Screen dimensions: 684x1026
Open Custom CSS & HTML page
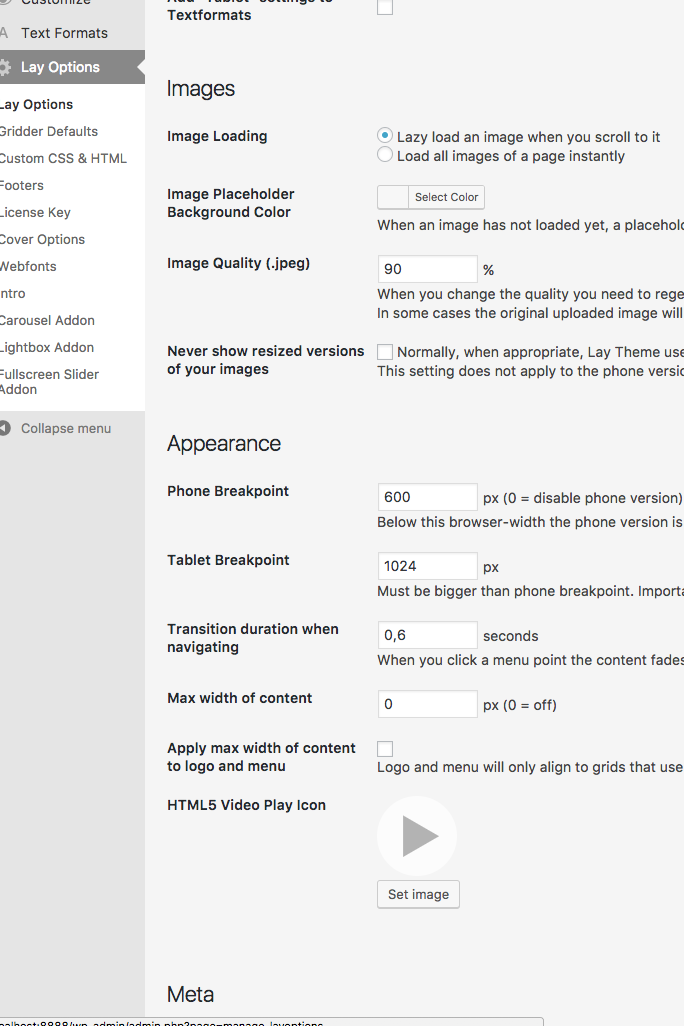[x=62, y=158]
